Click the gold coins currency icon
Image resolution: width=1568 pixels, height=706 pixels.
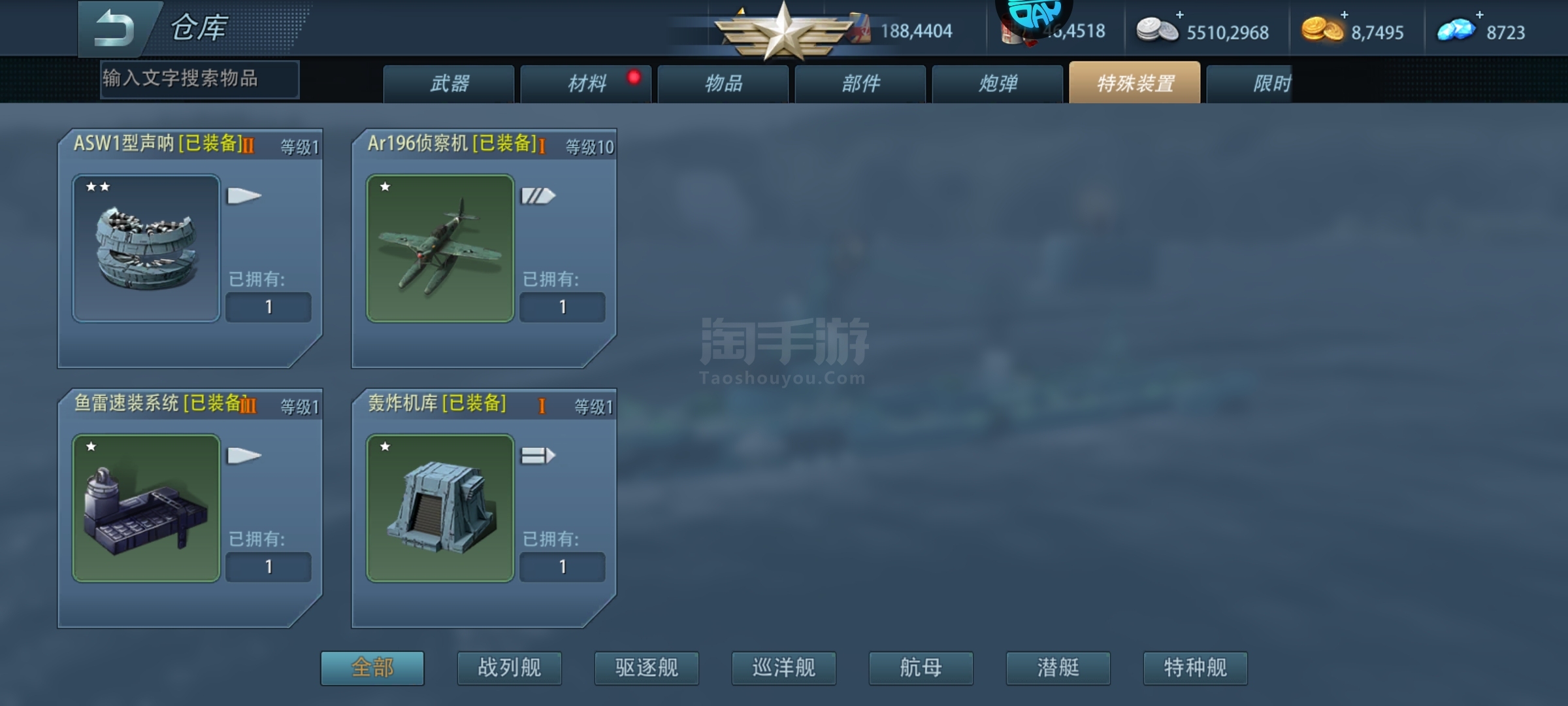pos(1322,29)
